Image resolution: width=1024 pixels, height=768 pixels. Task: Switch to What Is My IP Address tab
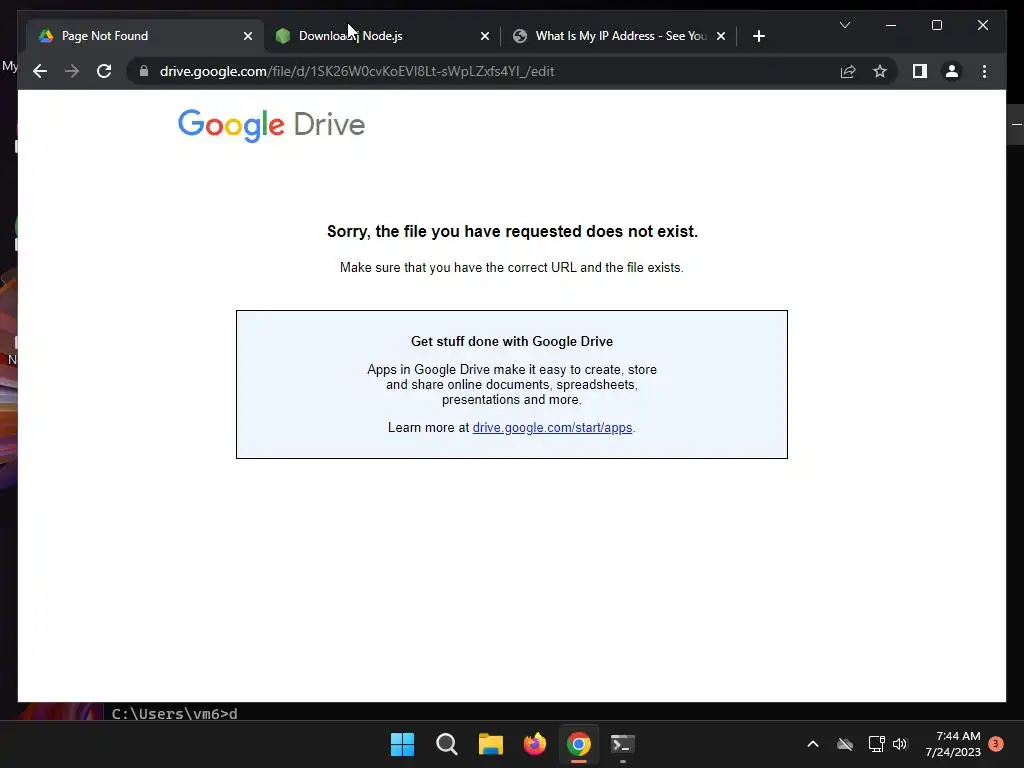[619, 36]
